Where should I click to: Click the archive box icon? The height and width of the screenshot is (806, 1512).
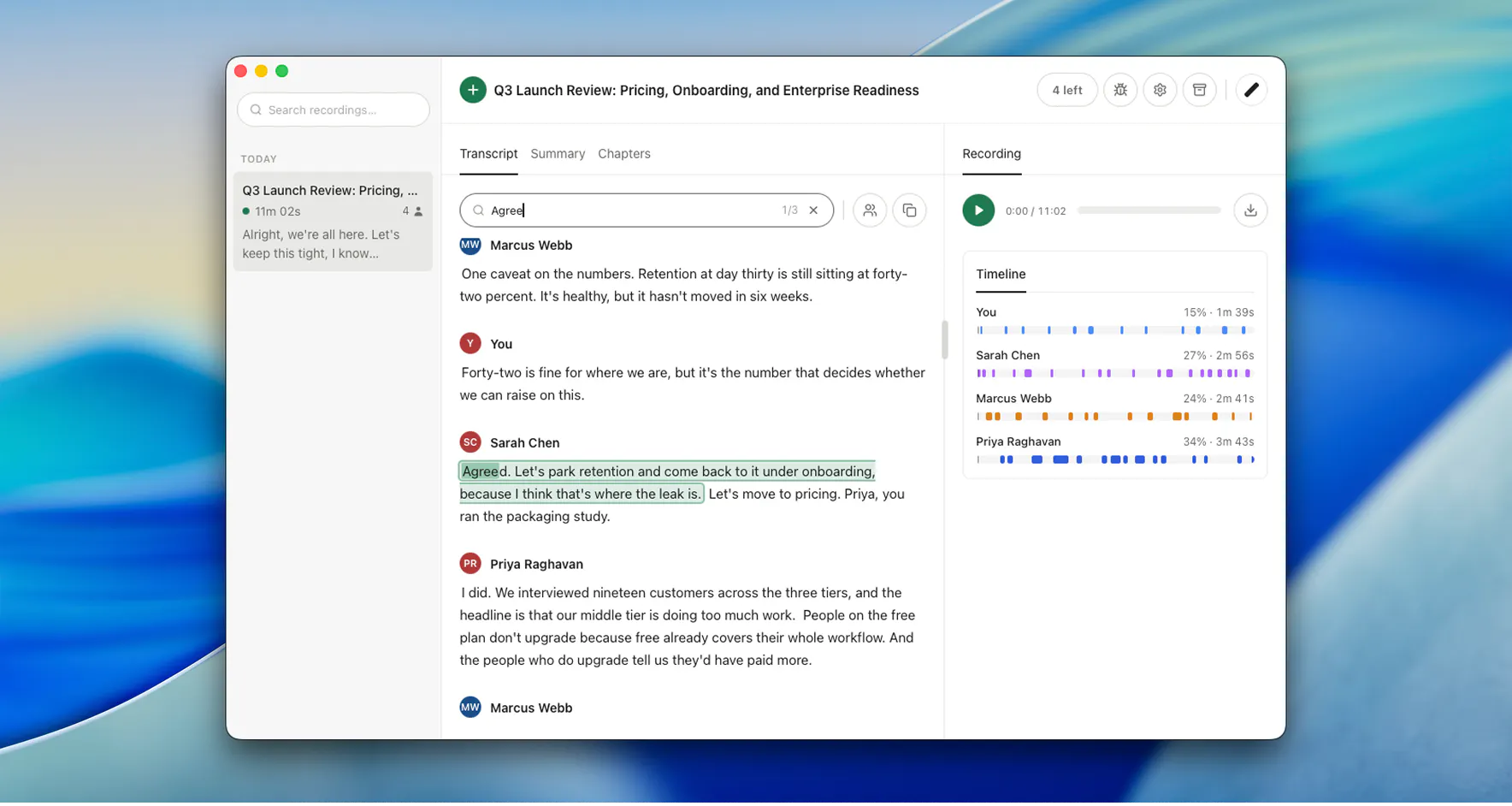[1199, 90]
